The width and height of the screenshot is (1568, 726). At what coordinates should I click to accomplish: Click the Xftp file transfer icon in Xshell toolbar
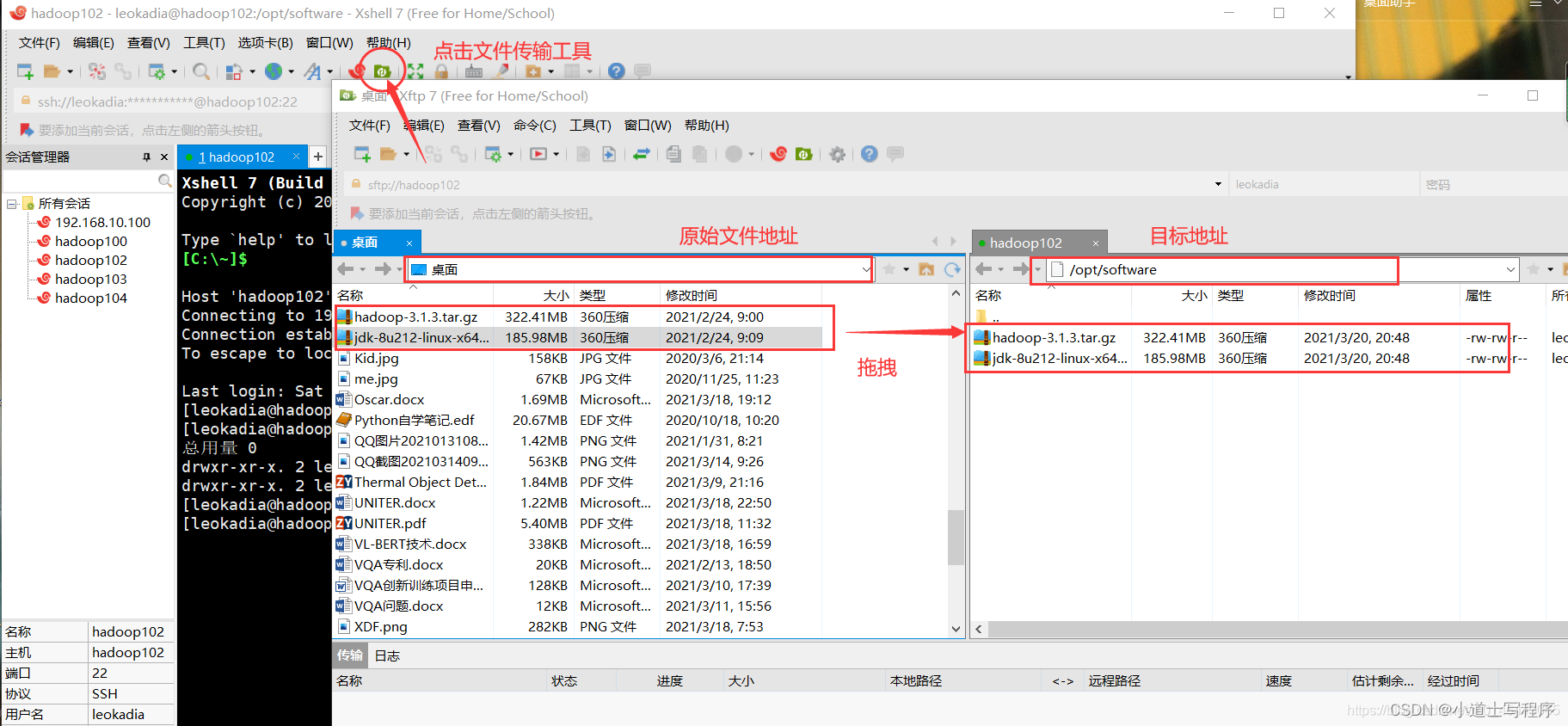click(382, 71)
